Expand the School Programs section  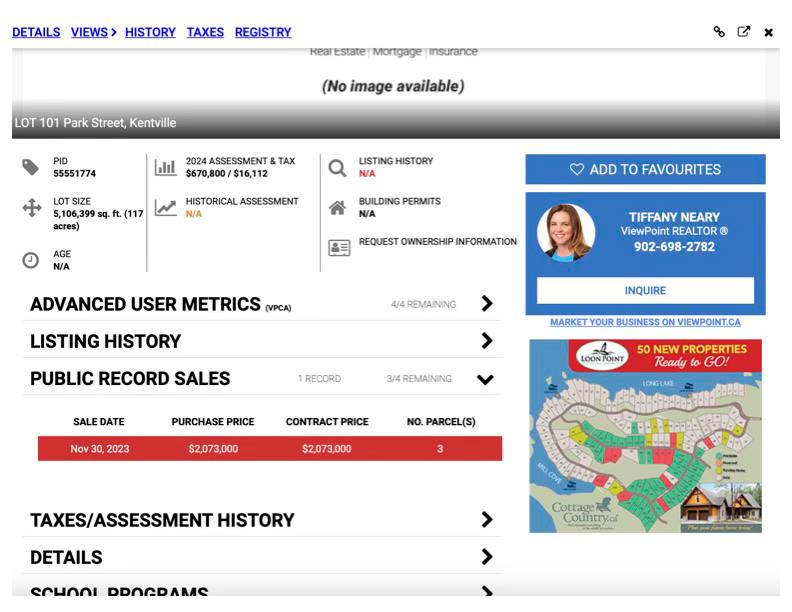click(262, 588)
